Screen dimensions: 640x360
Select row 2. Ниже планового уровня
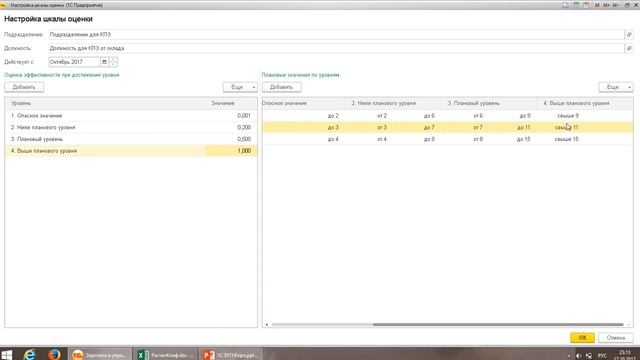pyautogui.click(x=131, y=127)
